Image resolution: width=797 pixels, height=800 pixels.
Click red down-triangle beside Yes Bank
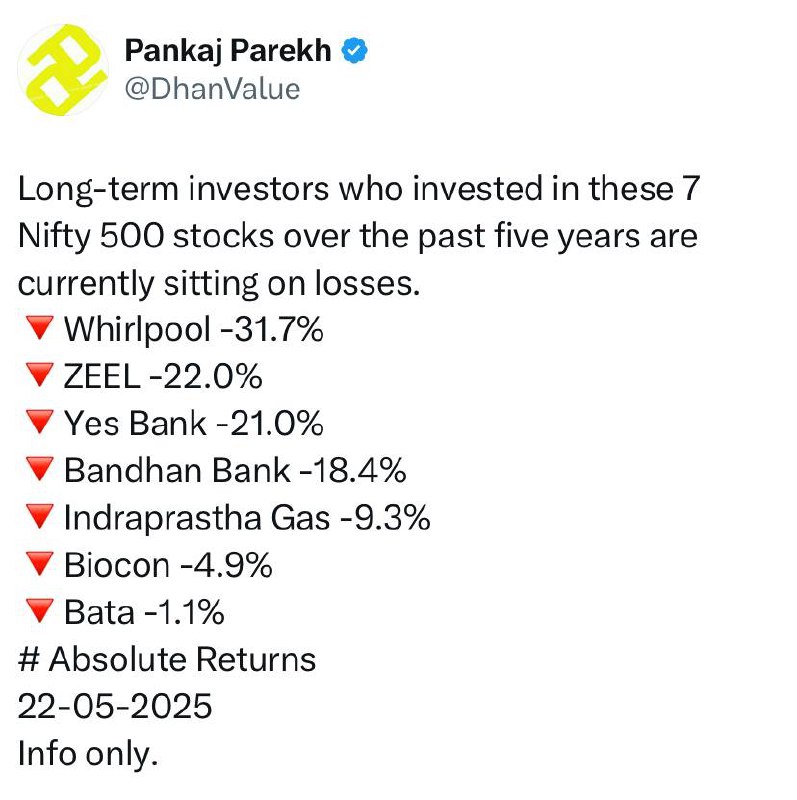pyautogui.click(x=40, y=422)
